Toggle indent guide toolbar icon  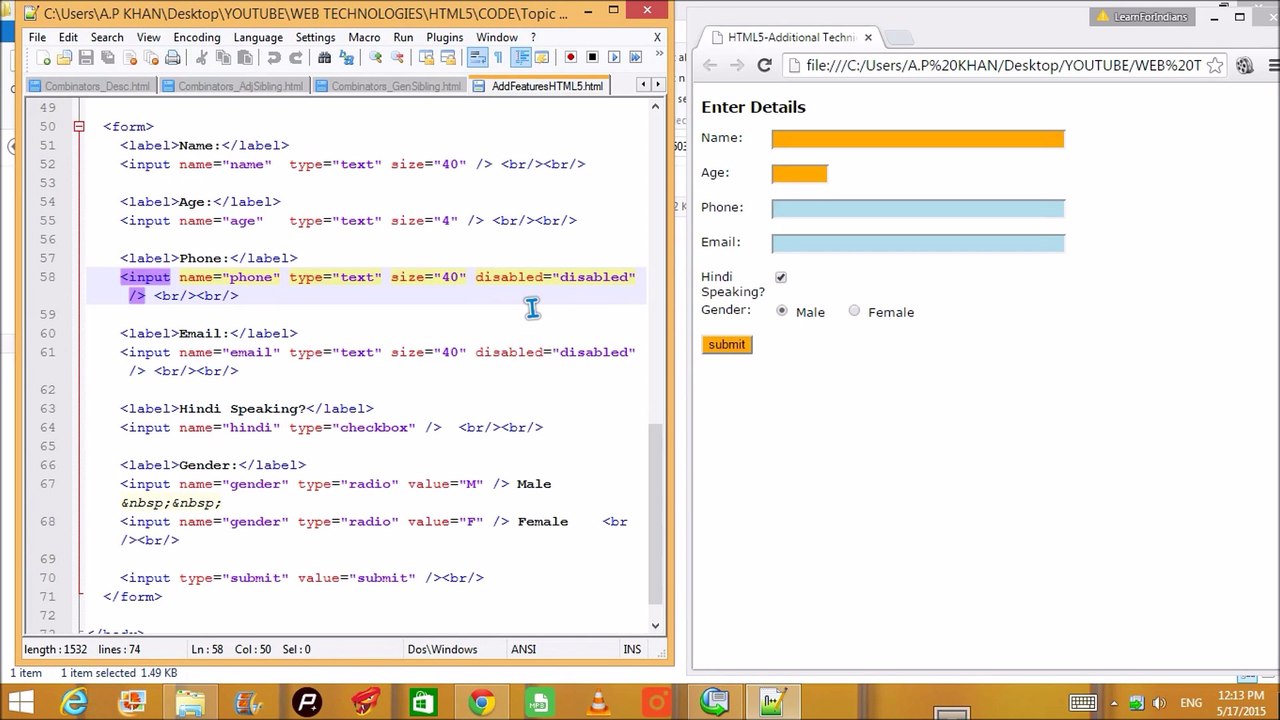tap(520, 58)
